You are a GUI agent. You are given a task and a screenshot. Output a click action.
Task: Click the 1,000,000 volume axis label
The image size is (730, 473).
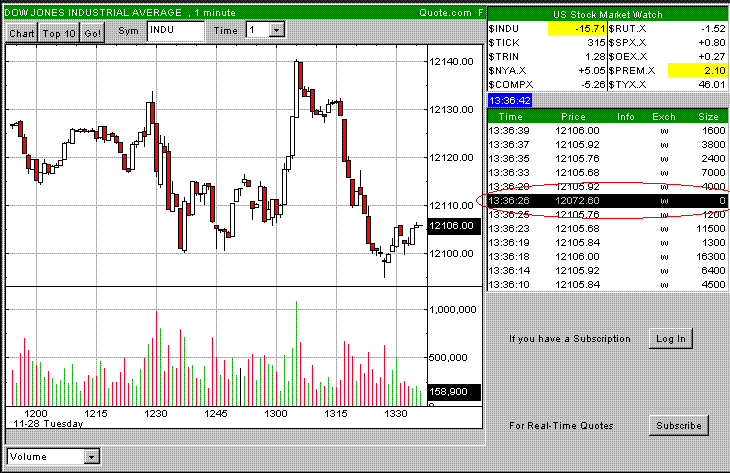453,310
